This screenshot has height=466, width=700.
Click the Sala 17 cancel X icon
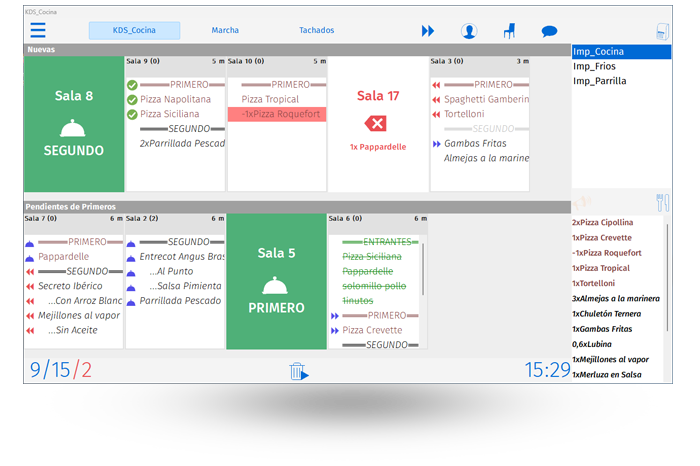coord(376,123)
